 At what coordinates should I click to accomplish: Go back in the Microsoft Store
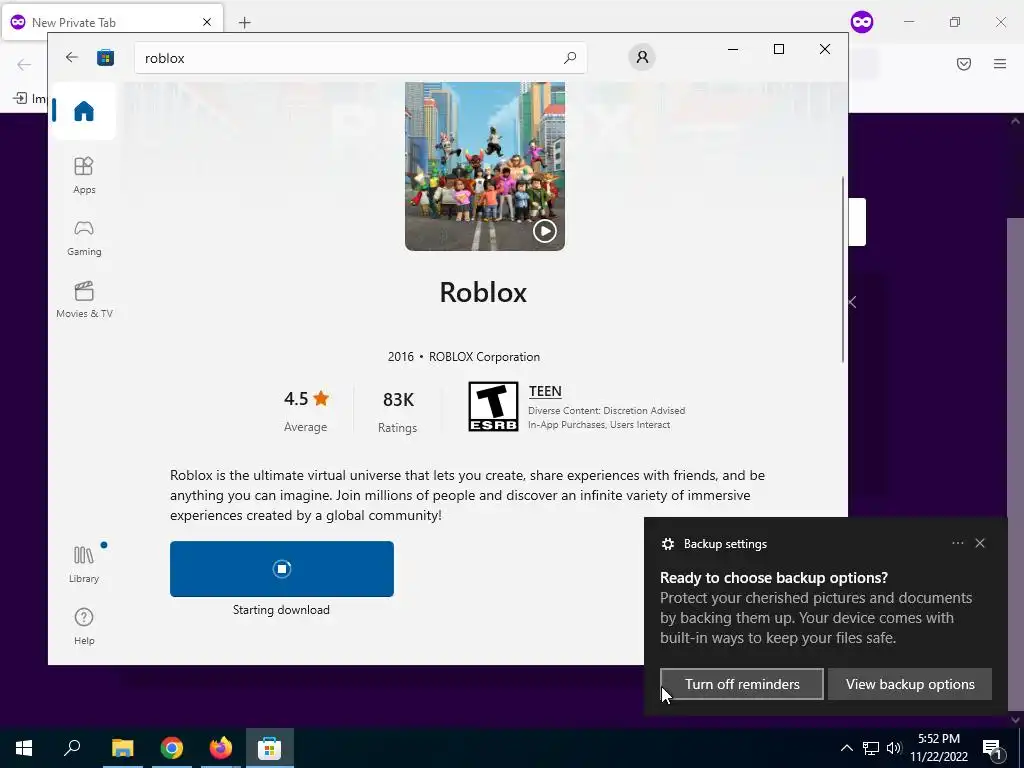(72, 57)
